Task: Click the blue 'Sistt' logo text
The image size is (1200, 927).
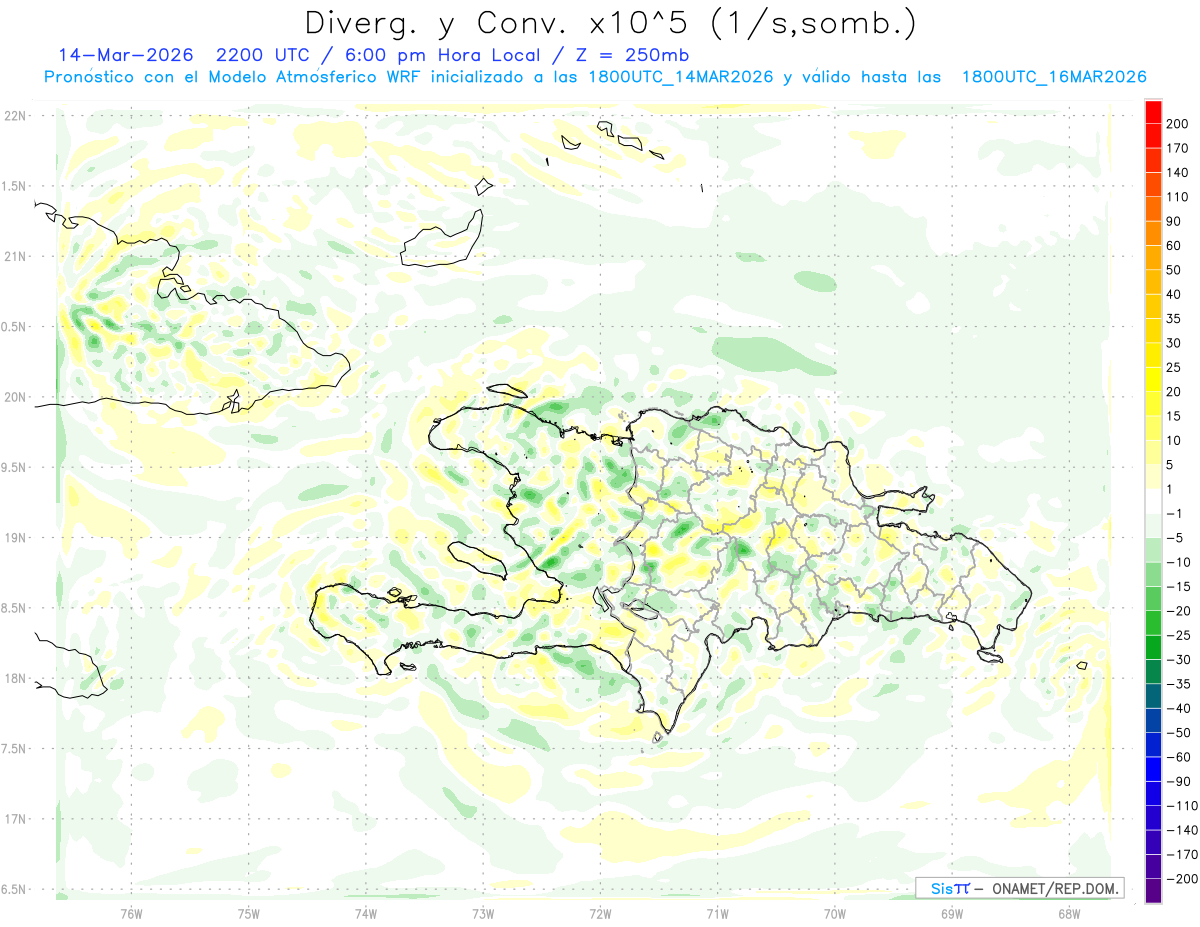Action: click(949, 888)
